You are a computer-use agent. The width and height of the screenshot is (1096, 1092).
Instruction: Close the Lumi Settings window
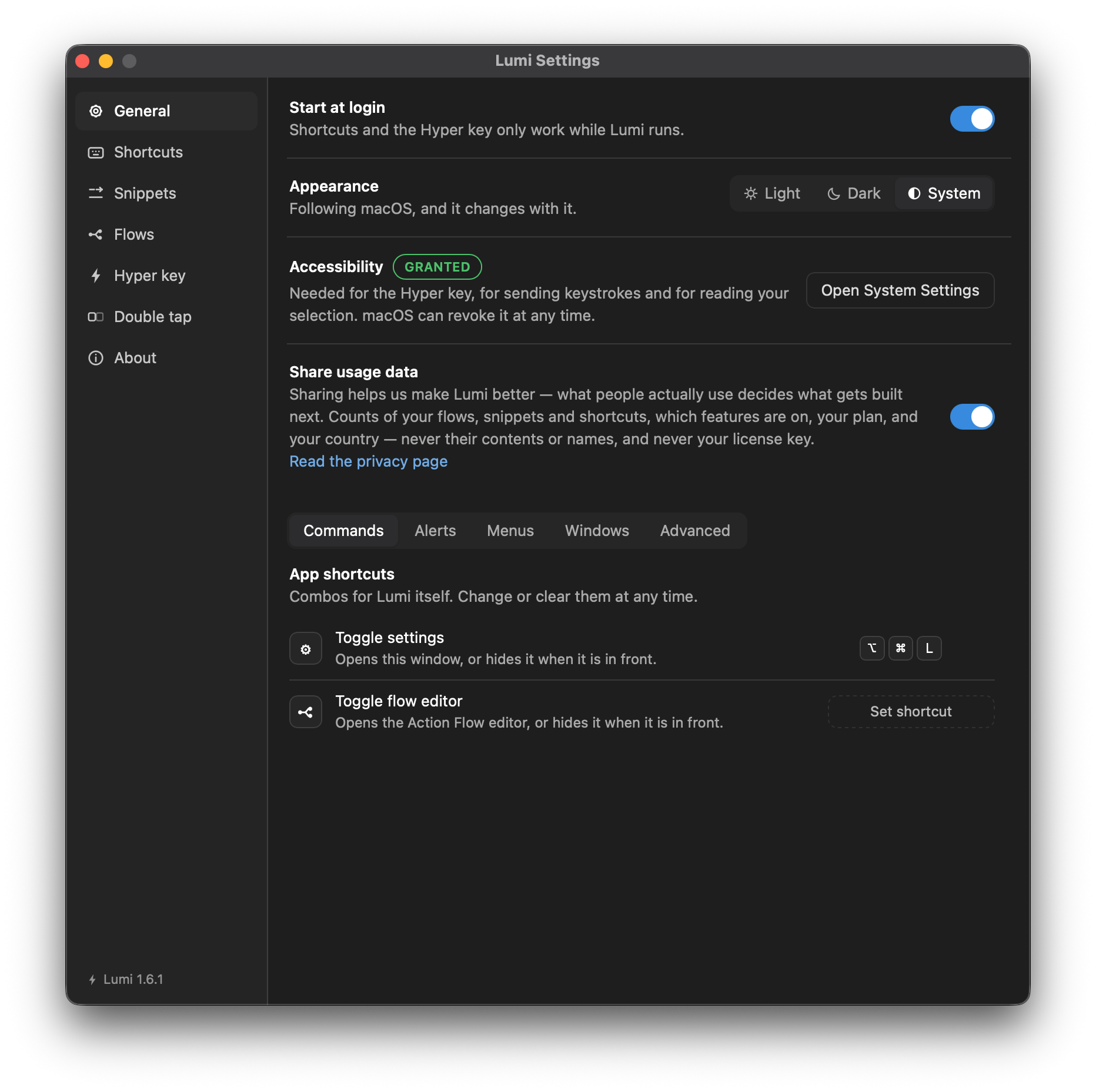tap(83, 61)
